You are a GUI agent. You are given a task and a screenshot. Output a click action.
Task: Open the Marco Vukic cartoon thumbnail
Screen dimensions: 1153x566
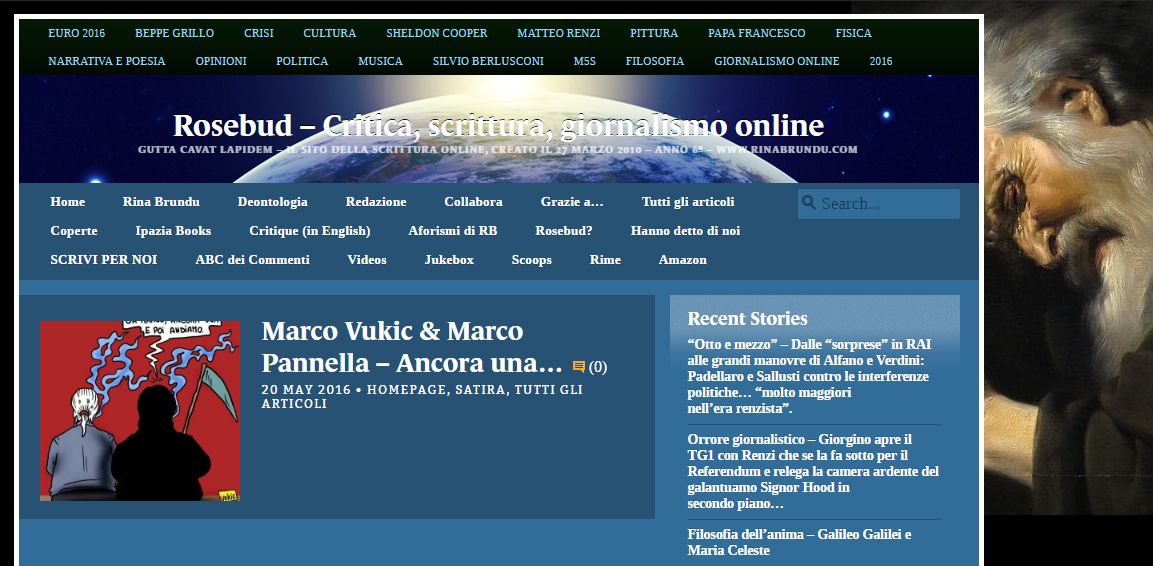(x=140, y=411)
